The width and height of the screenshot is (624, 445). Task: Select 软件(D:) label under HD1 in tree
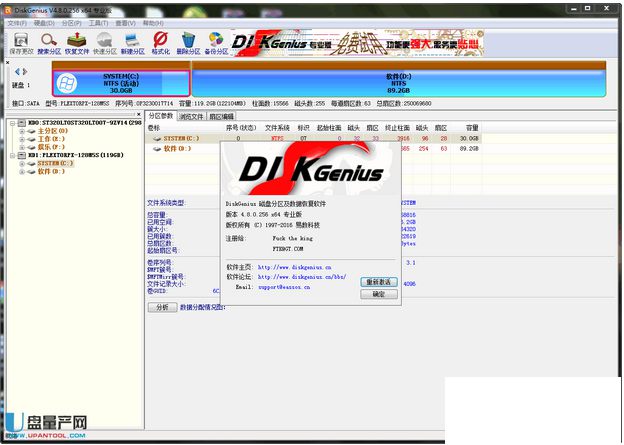(51, 172)
